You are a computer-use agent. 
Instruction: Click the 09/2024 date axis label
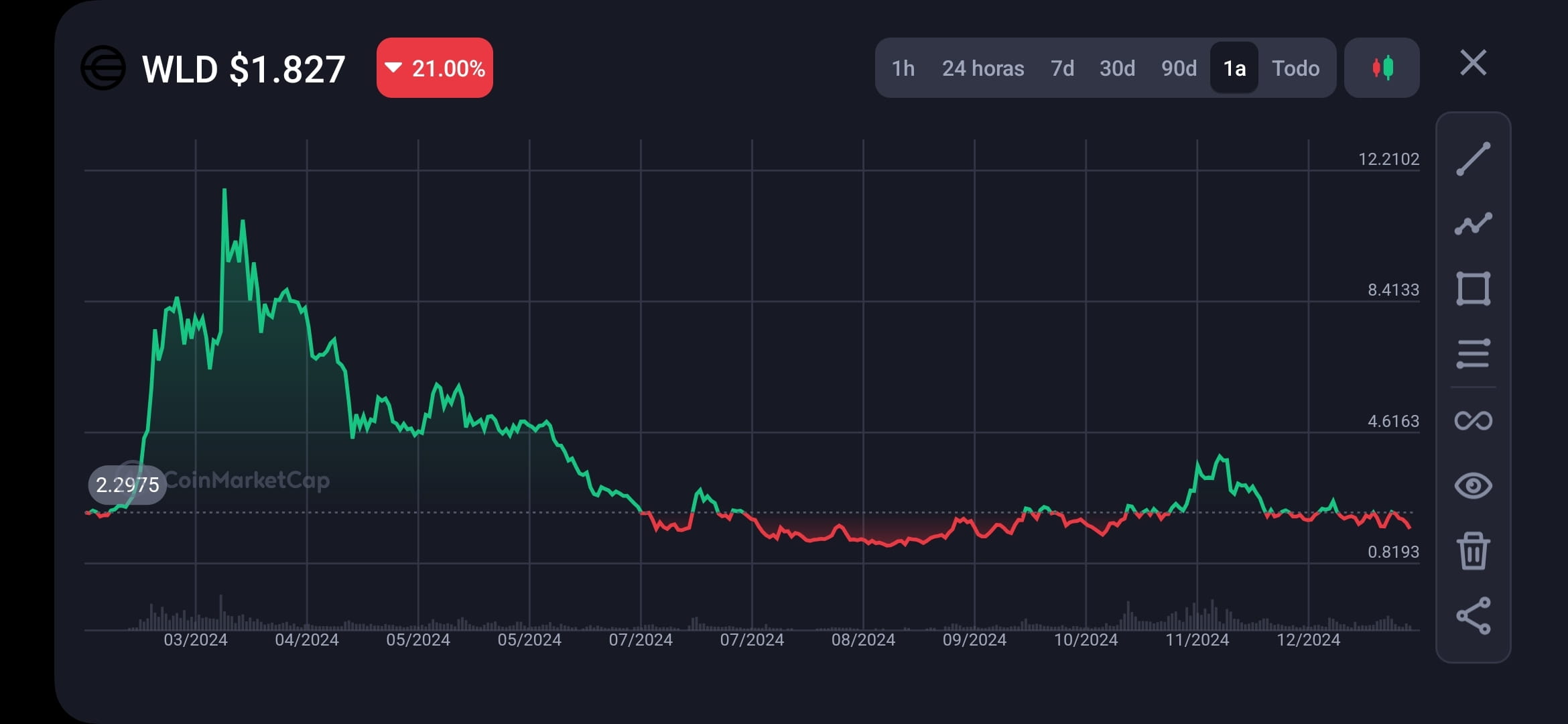[974, 640]
